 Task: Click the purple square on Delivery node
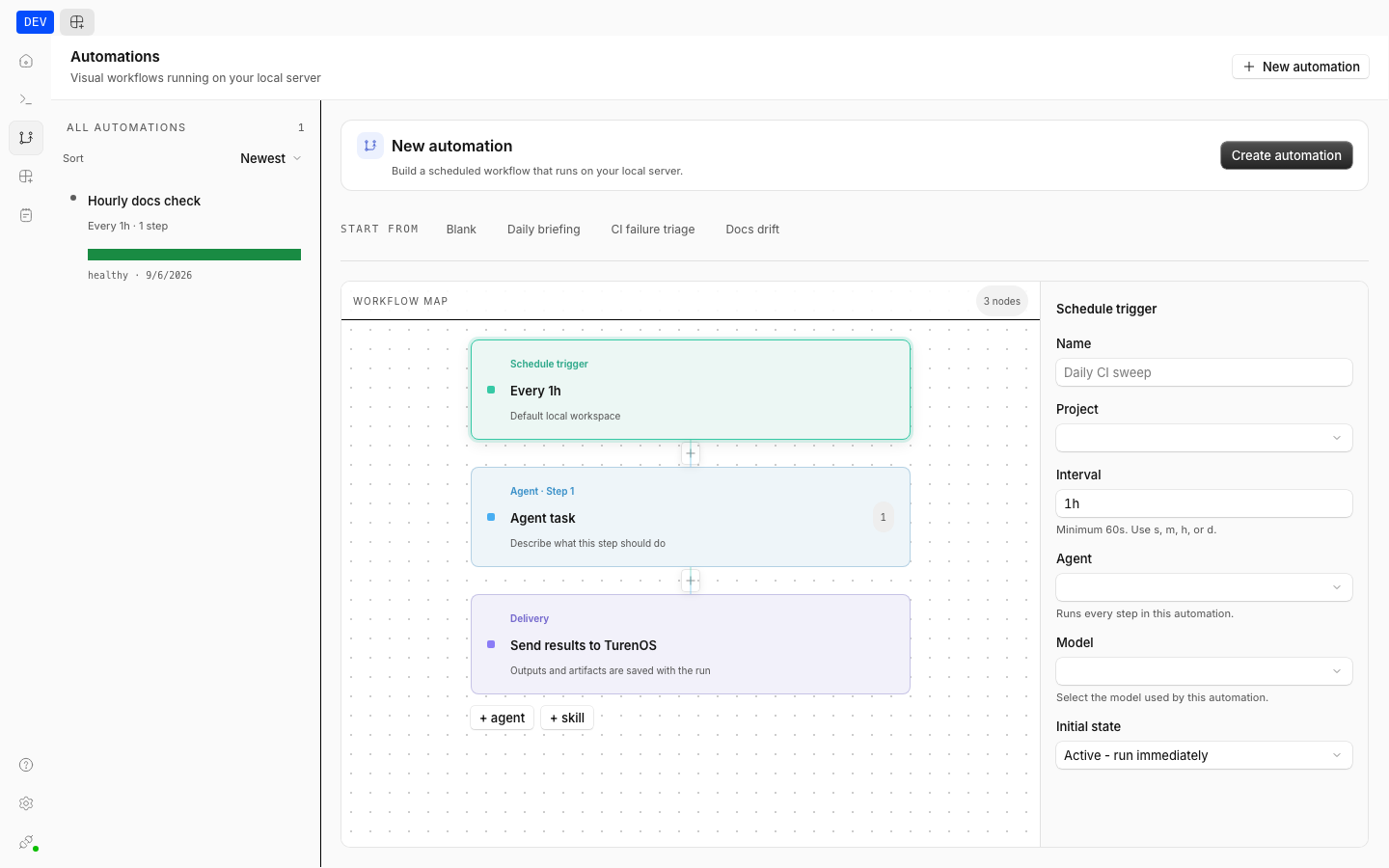pyautogui.click(x=491, y=644)
